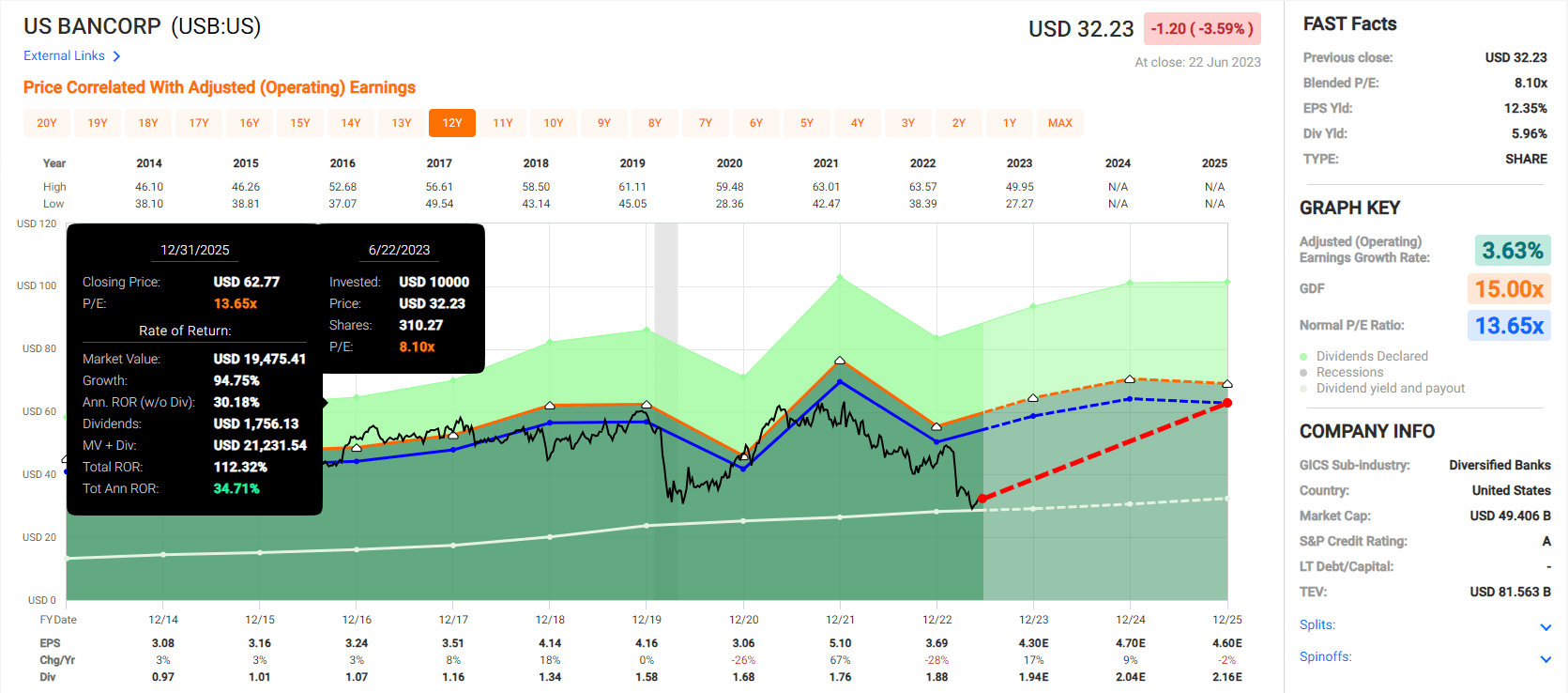Toggle Recessions legend item
Image resolution: width=1568 pixels, height=693 pixels.
click(x=1340, y=372)
